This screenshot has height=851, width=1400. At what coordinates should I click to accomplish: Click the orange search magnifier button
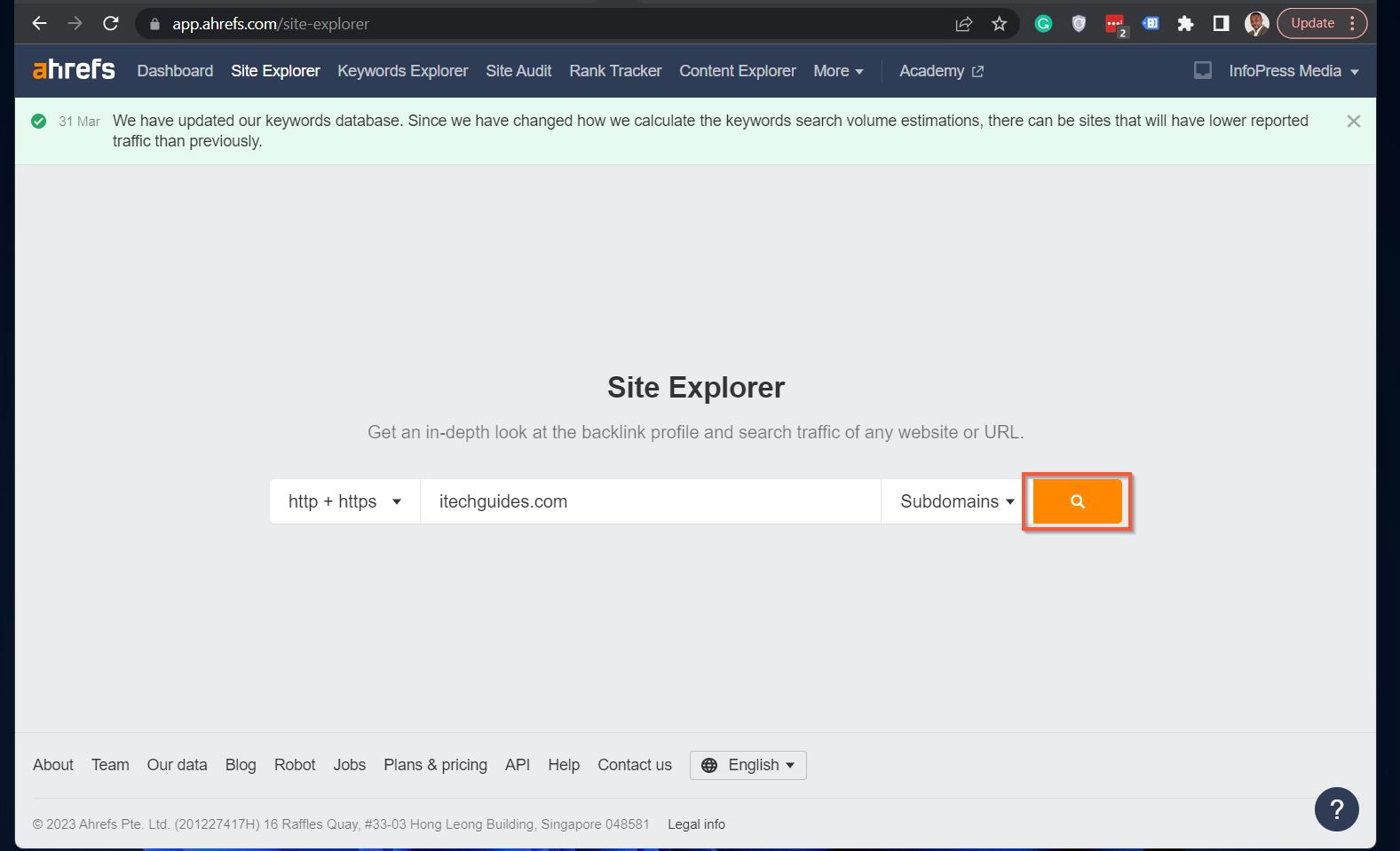(1077, 501)
